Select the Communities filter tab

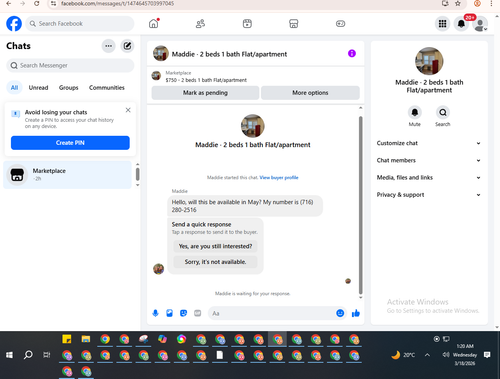click(107, 88)
